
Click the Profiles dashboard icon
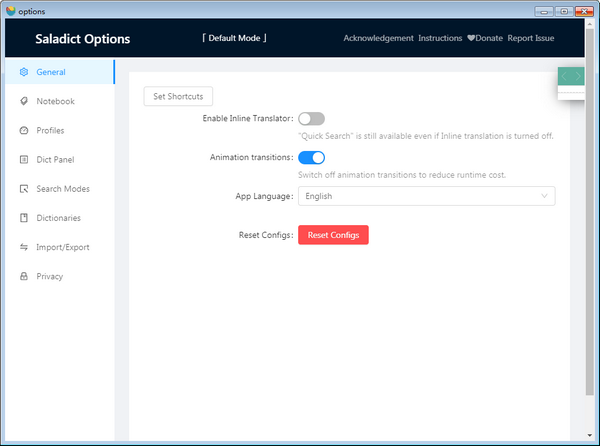(24, 130)
